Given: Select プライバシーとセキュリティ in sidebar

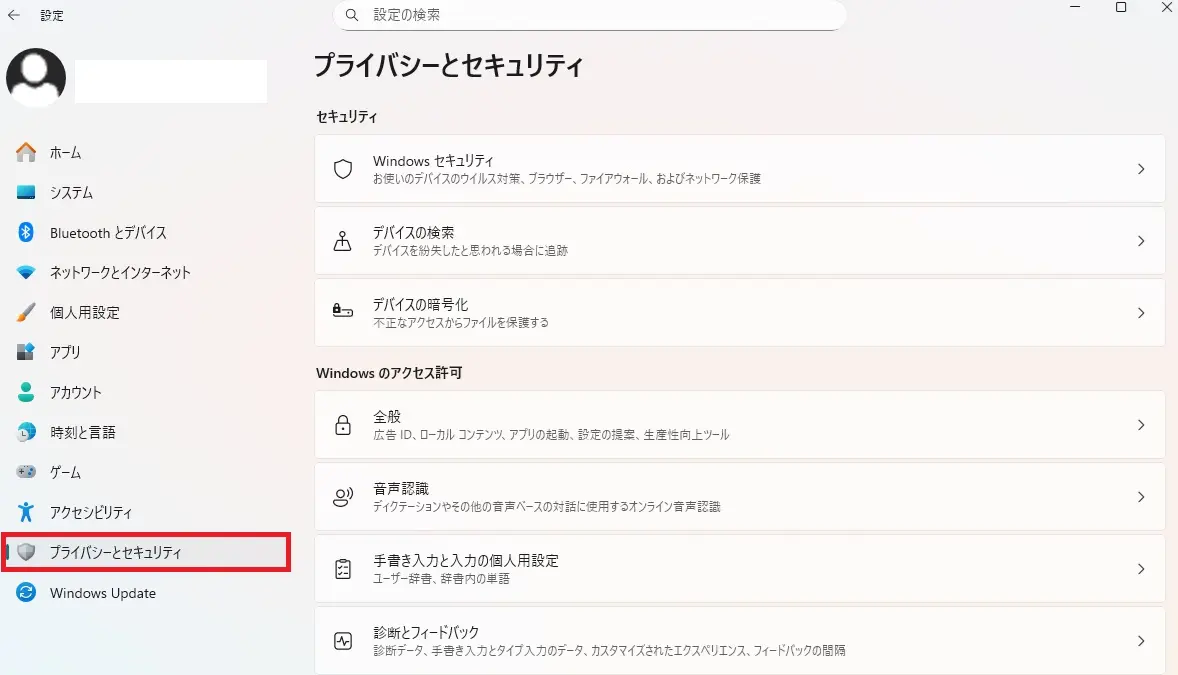Looking at the screenshot, I should (x=146, y=552).
